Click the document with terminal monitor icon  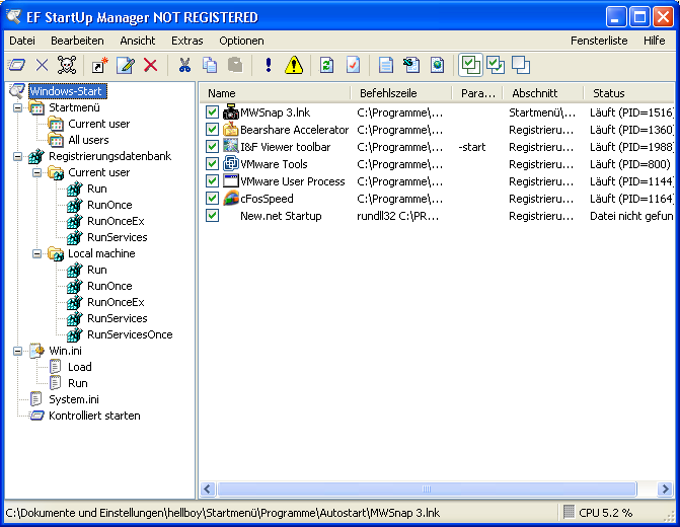[x=411, y=65]
